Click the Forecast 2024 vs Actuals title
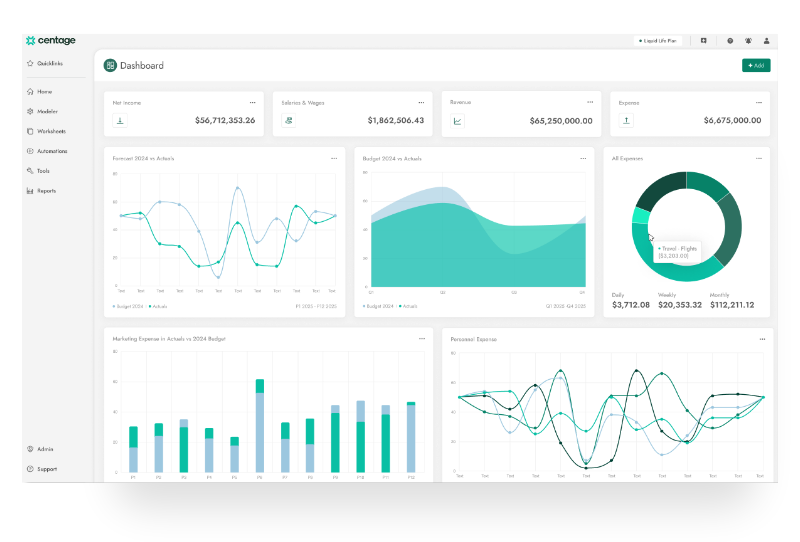This screenshot has width=800, height=542. [x=143, y=158]
